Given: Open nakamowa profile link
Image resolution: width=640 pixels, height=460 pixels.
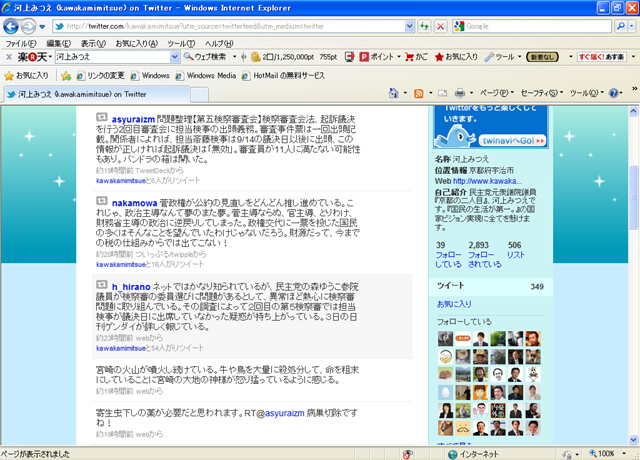Looking at the screenshot, I should click(x=134, y=203).
